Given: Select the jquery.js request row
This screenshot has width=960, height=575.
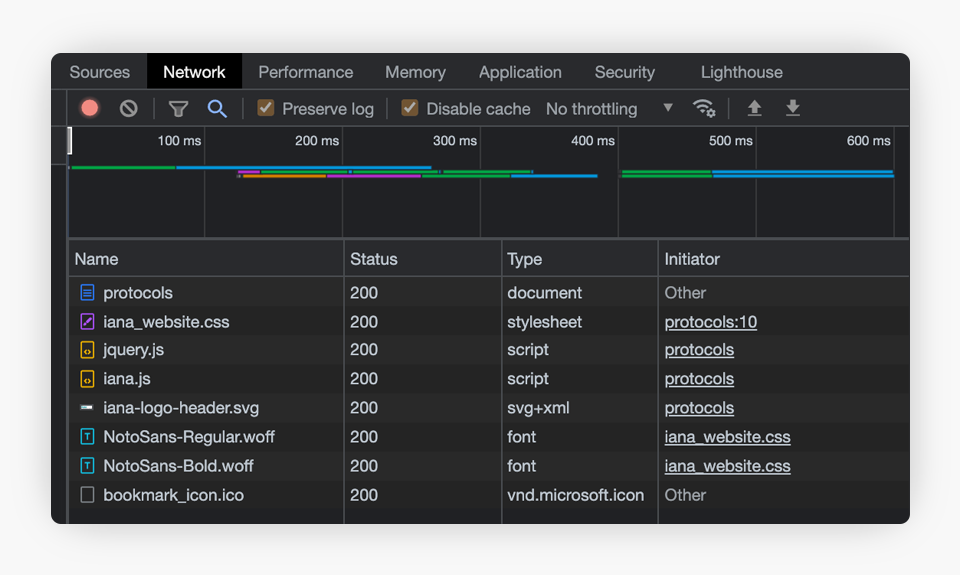Looking at the screenshot, I should (133, 350).
